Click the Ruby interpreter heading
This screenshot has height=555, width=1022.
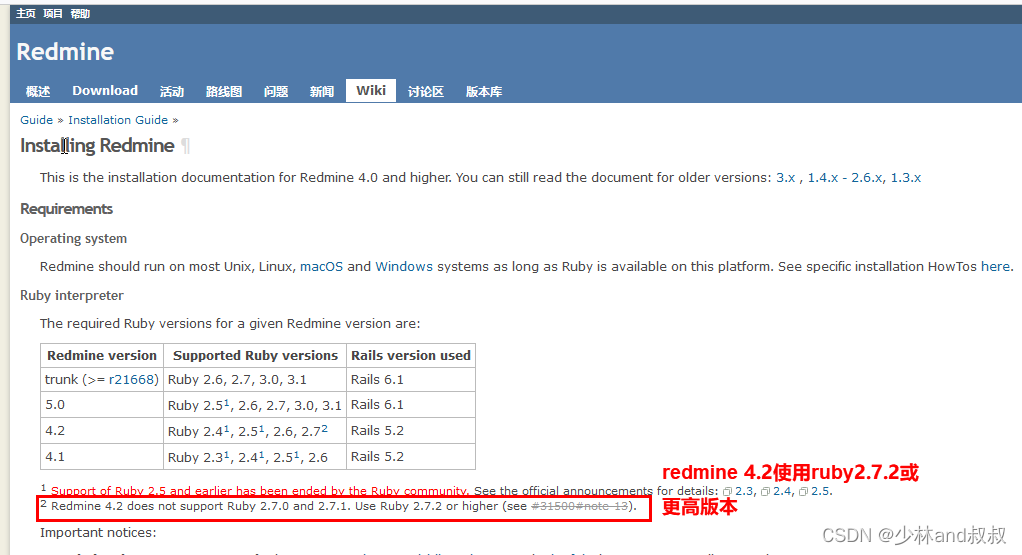click(x=72, y=296)
